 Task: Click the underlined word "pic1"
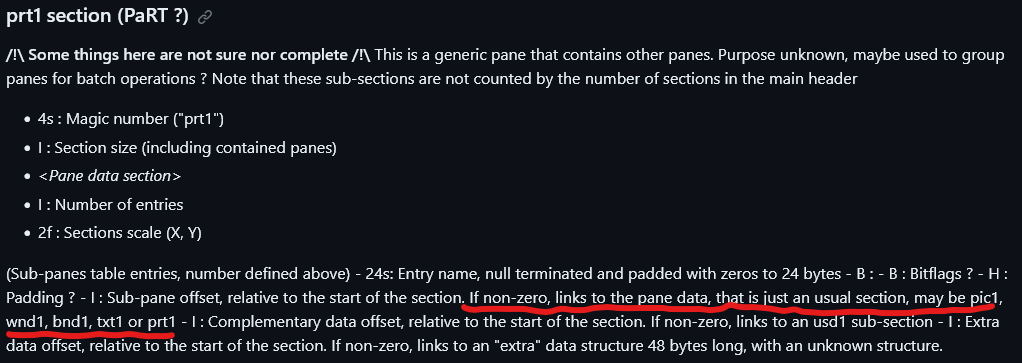982,298
